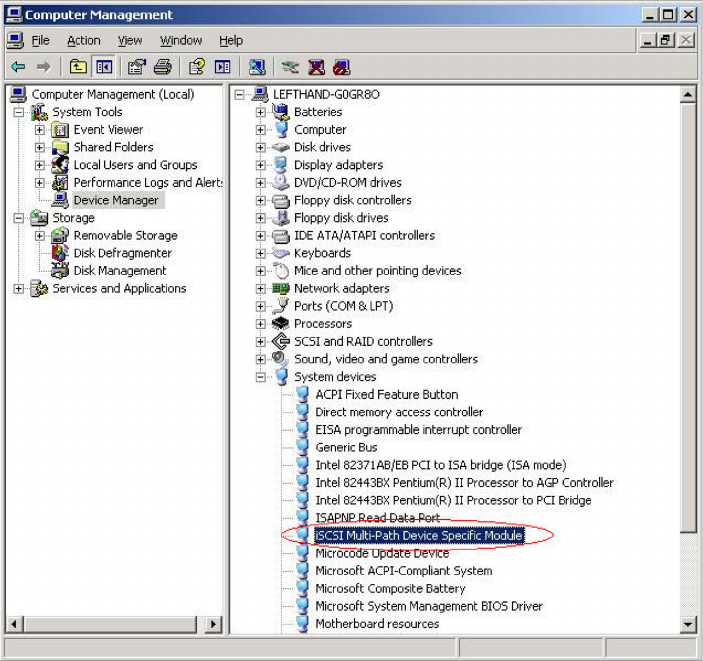The height and width of the screenshot is (661, 703).
Task: Click the Disable device toolbar icon
Action: (x=342, y=67)
